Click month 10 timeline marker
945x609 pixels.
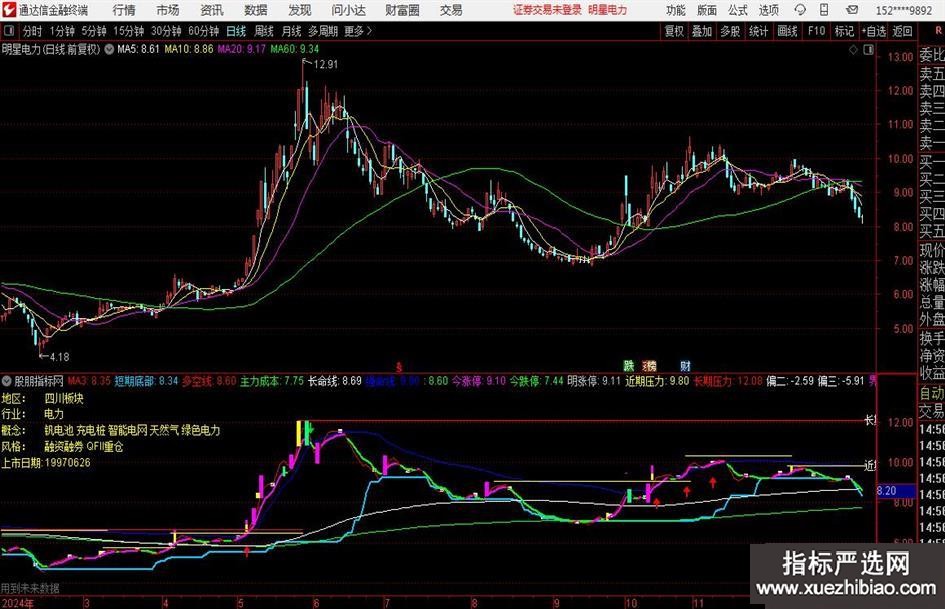pyautogui.click(x=630, y=603)
